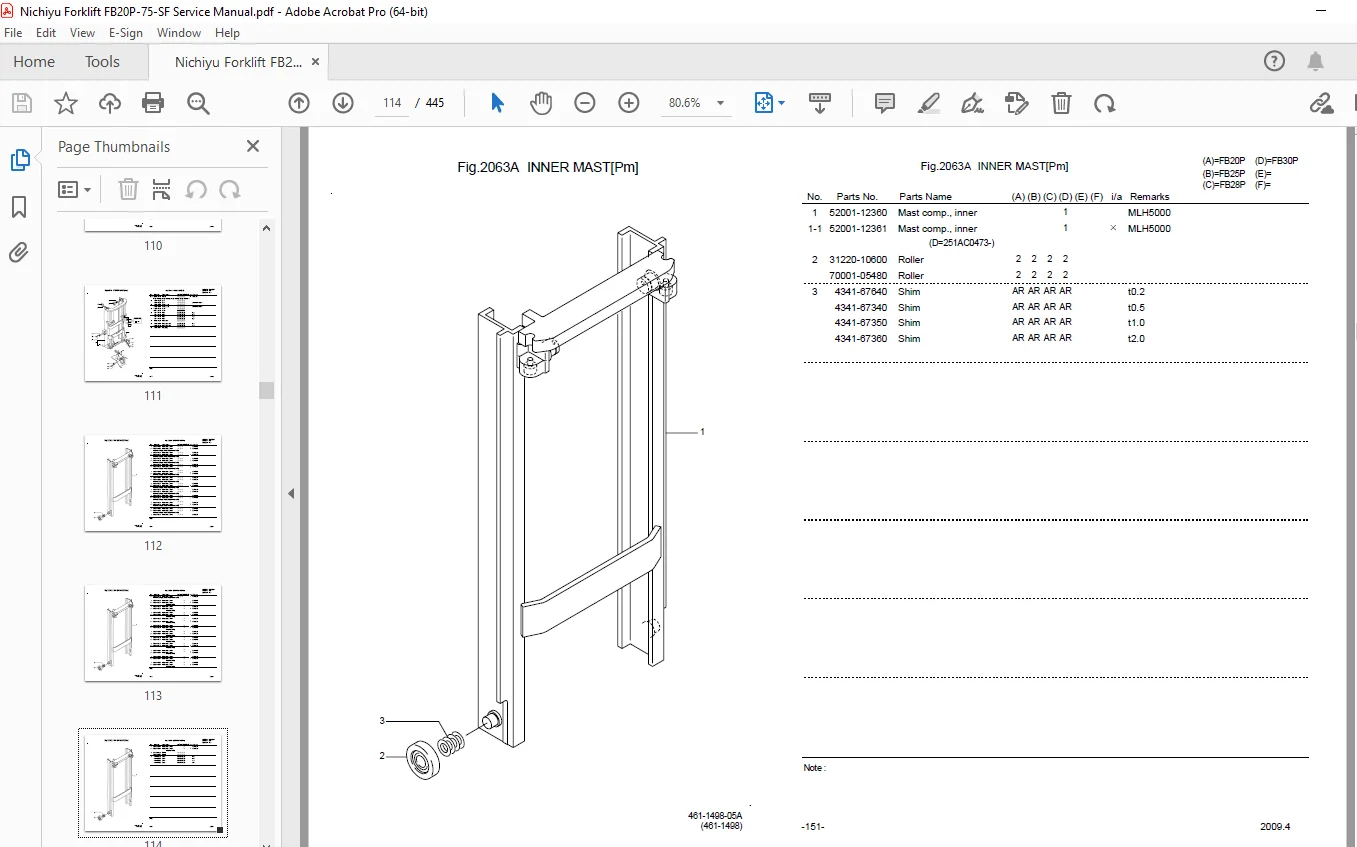Screen dimensions: 1357x847
Task: Rotate the page with the rotate icon
Action: tap(1105, 103)
